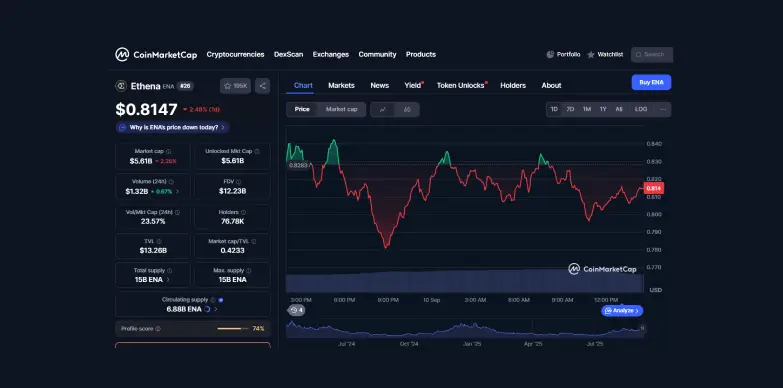Switch to the Yield tab
This screenshot has height=388, width=783.
tap(412, 85)
